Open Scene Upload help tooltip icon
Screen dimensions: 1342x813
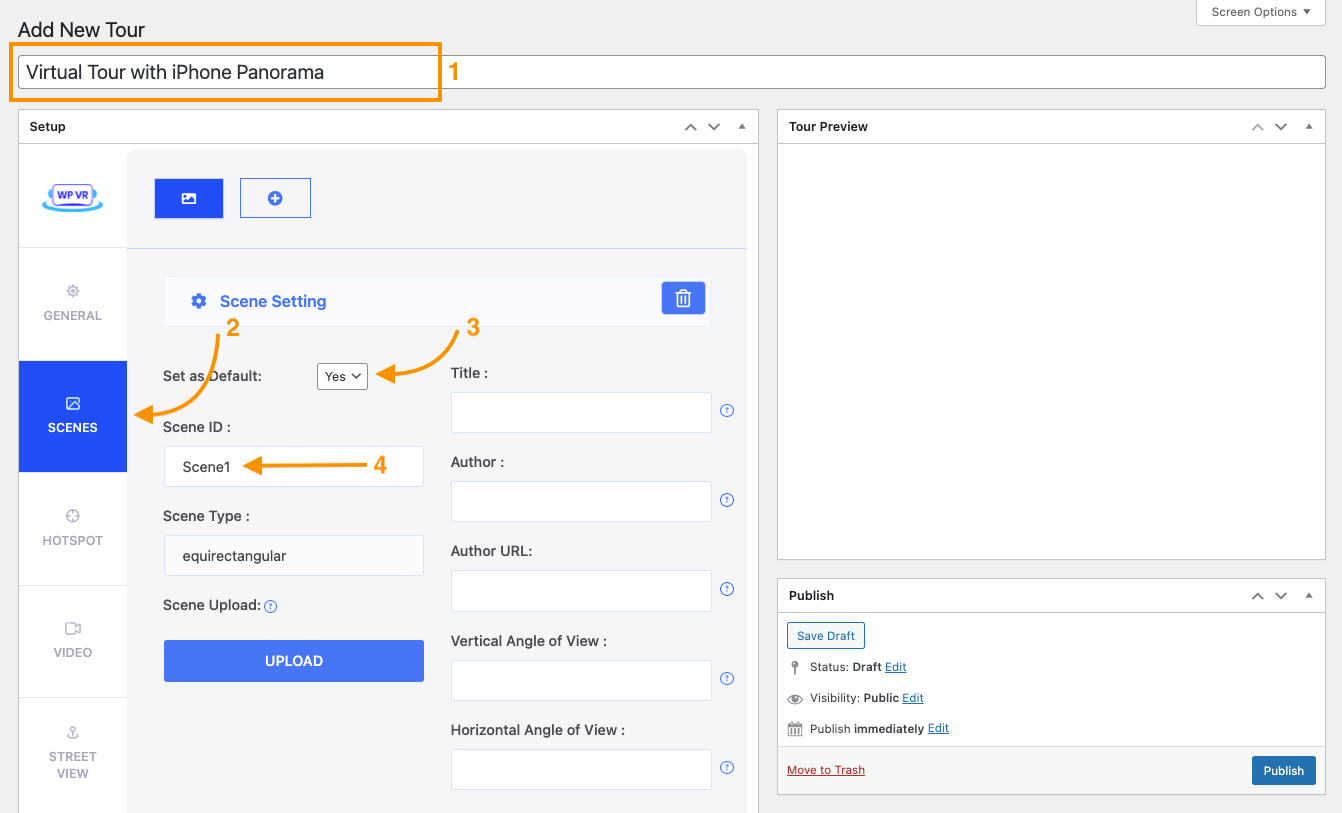pyautogui.click(x=271, y=606)
